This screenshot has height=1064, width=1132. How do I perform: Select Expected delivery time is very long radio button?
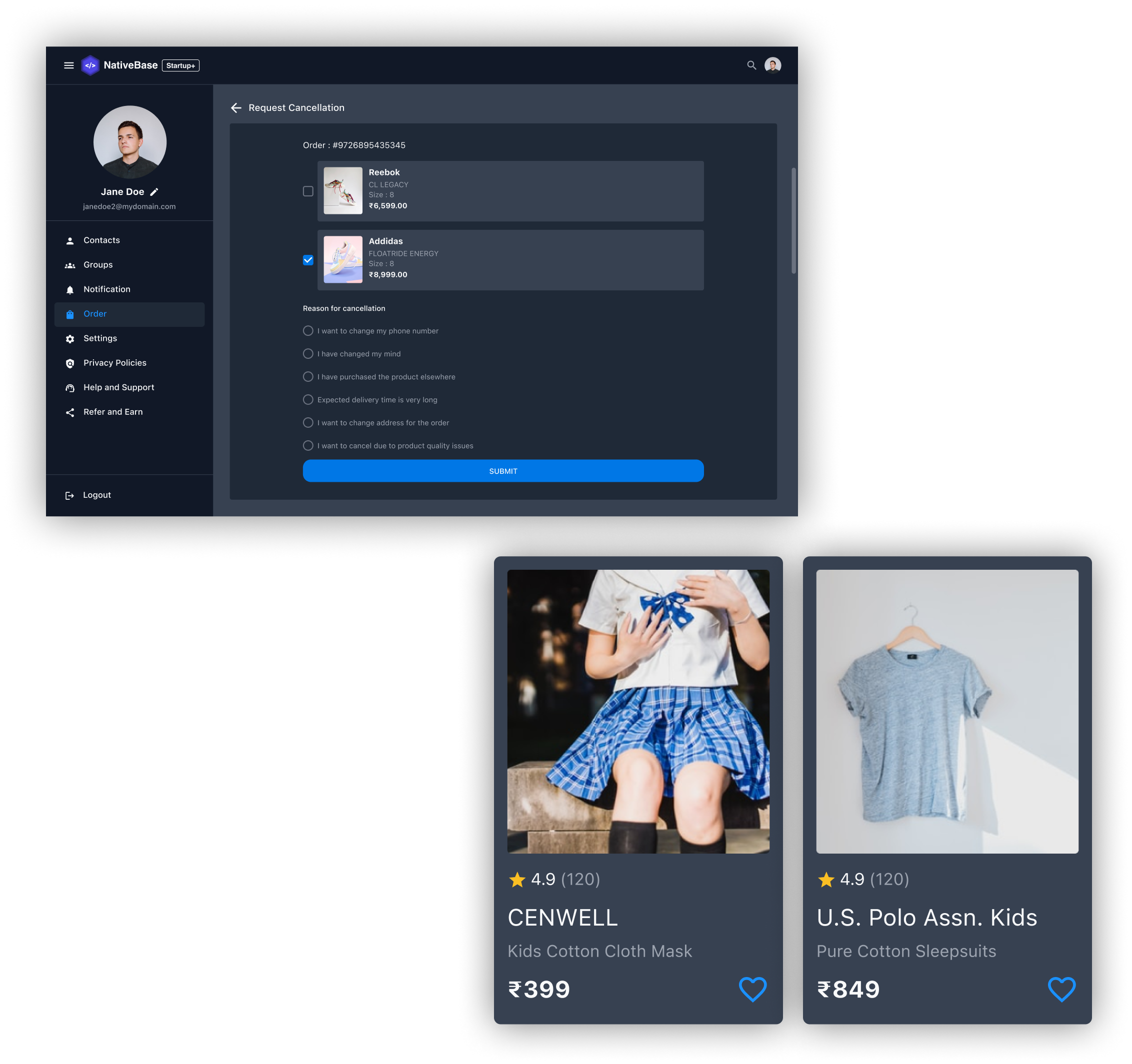307,400
